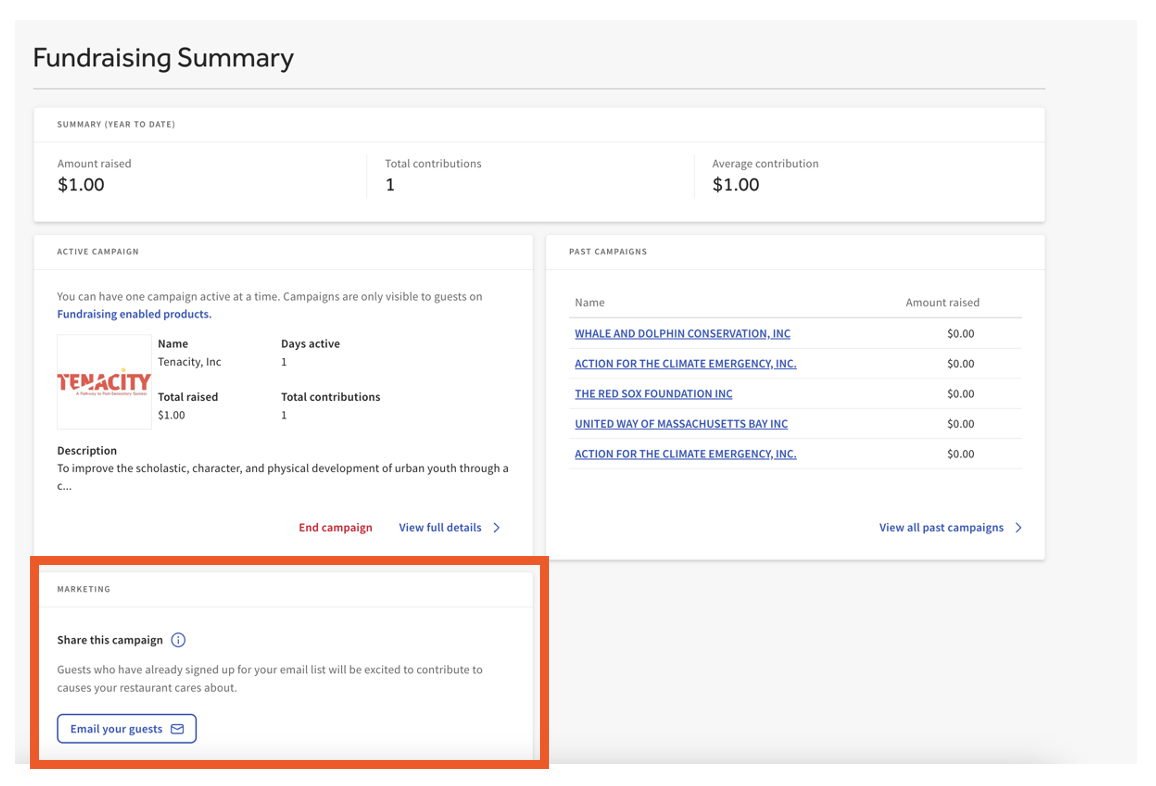Open Whale and Dolphin Conservation campaign
The width and height of the screenshot is (1156, 786).
point(682,334)
